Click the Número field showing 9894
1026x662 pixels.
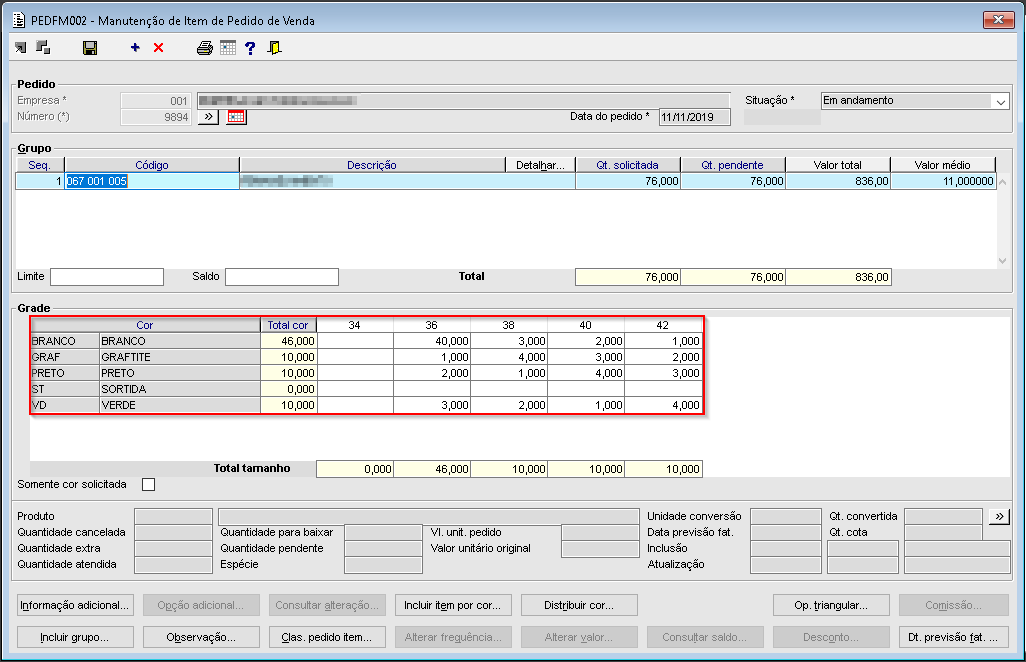(156, 117)
